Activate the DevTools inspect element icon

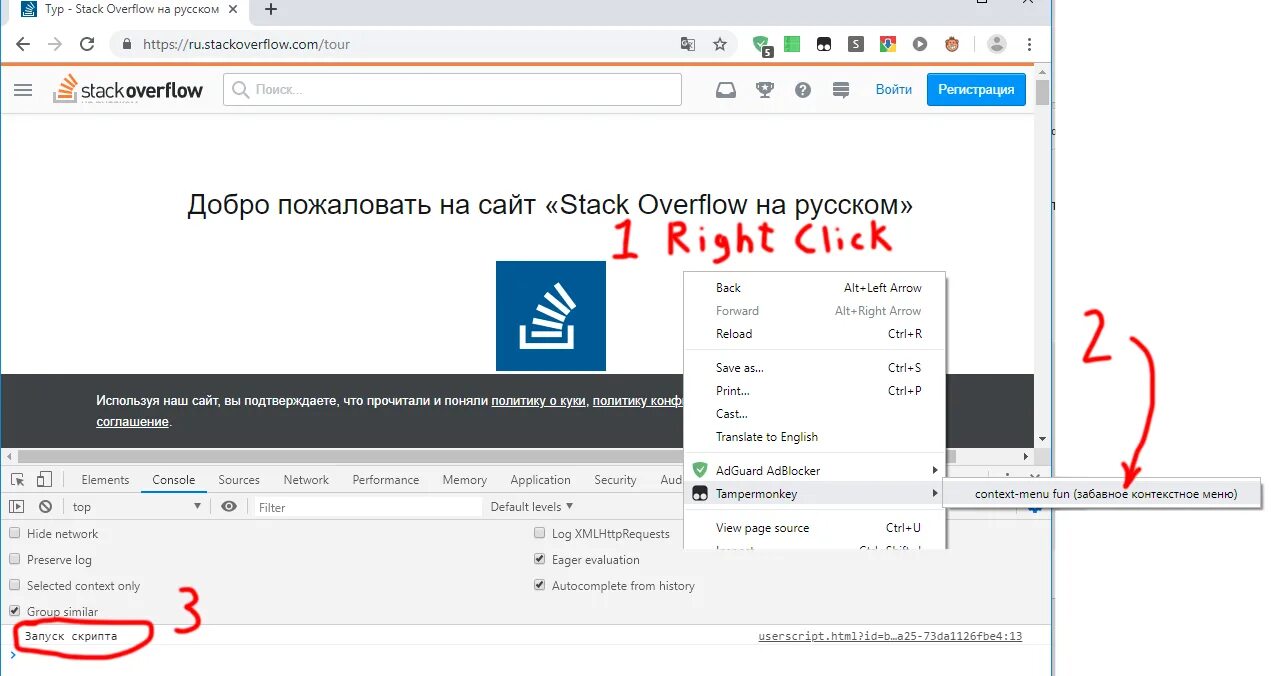[18, 480]
